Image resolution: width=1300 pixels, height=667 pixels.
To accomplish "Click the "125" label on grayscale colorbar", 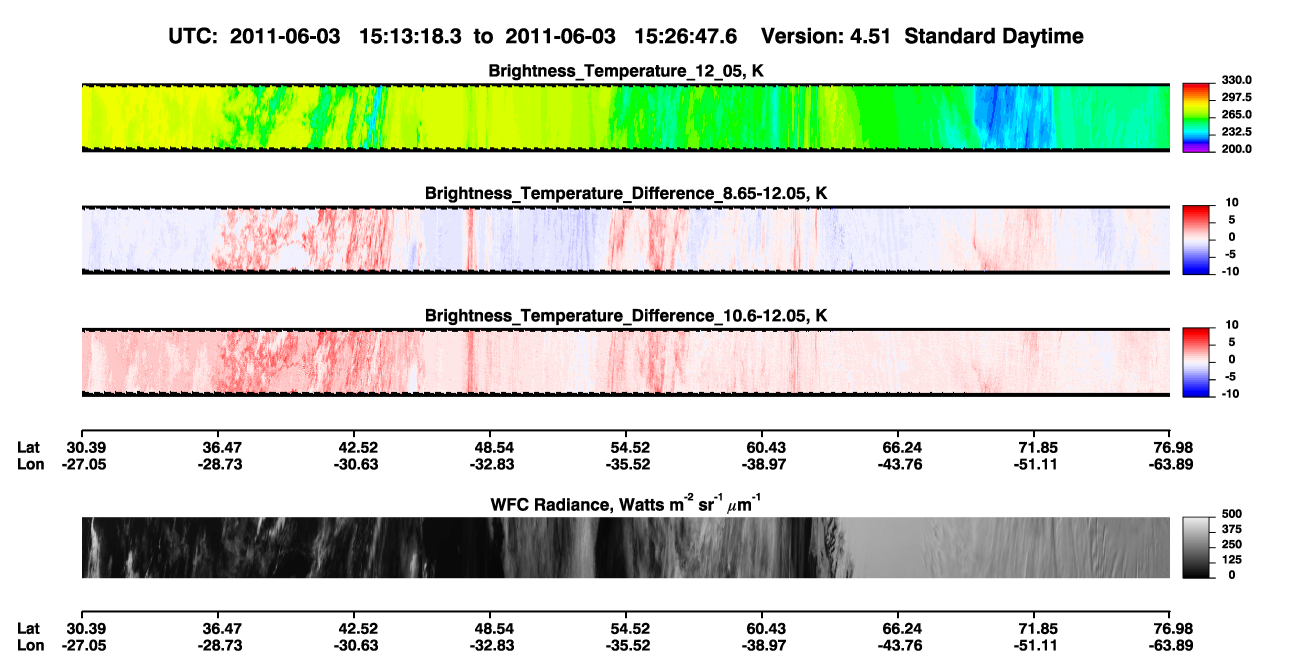I will (1233, 560).
